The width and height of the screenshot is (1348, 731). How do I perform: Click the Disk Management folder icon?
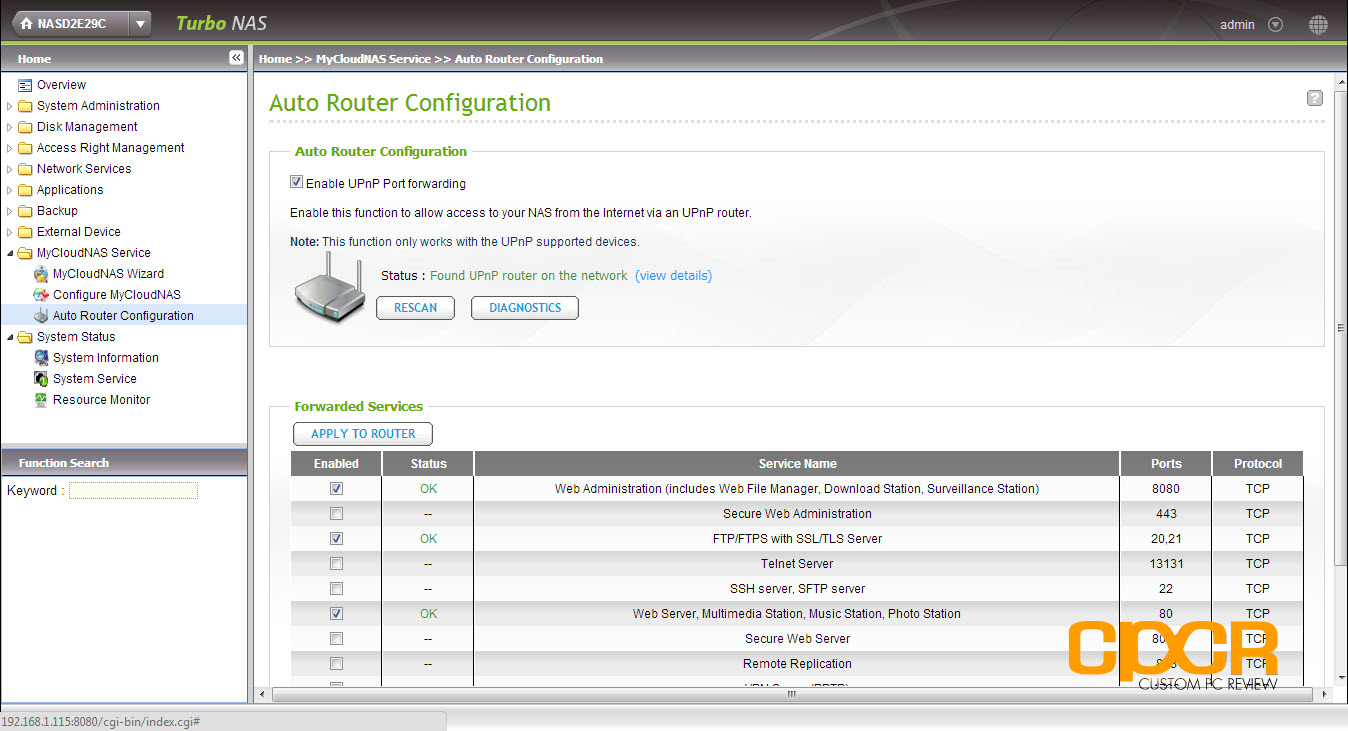tap(25, 127)
